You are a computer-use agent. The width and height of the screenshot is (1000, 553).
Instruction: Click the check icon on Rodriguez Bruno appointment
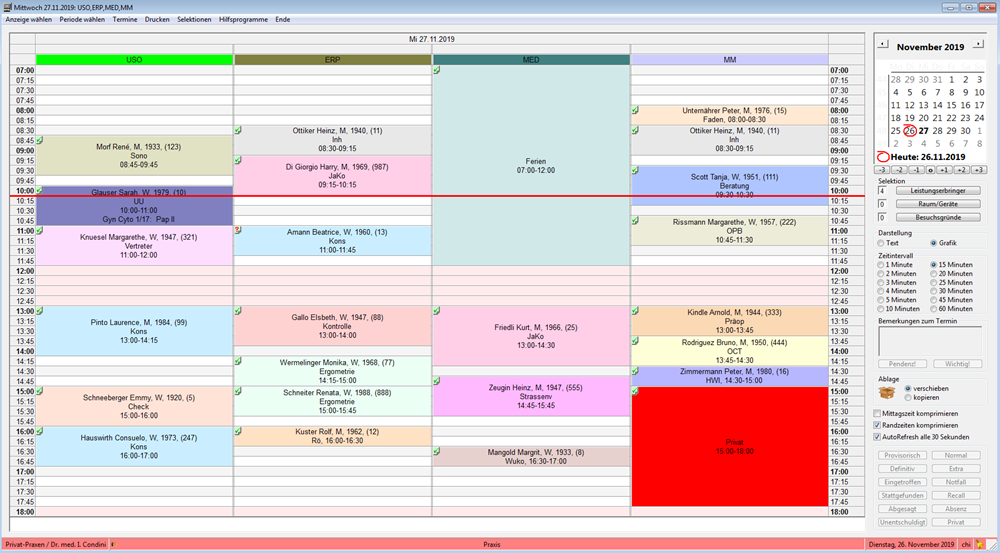click(x=635, y=341)
